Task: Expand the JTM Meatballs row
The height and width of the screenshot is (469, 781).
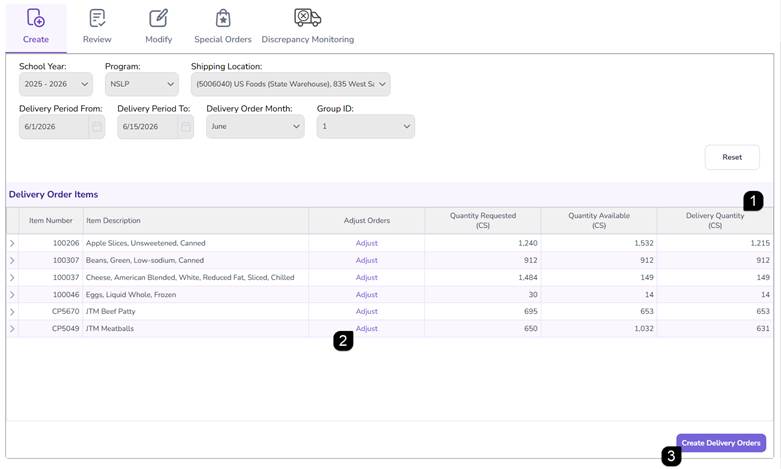Action: point(12,329)
